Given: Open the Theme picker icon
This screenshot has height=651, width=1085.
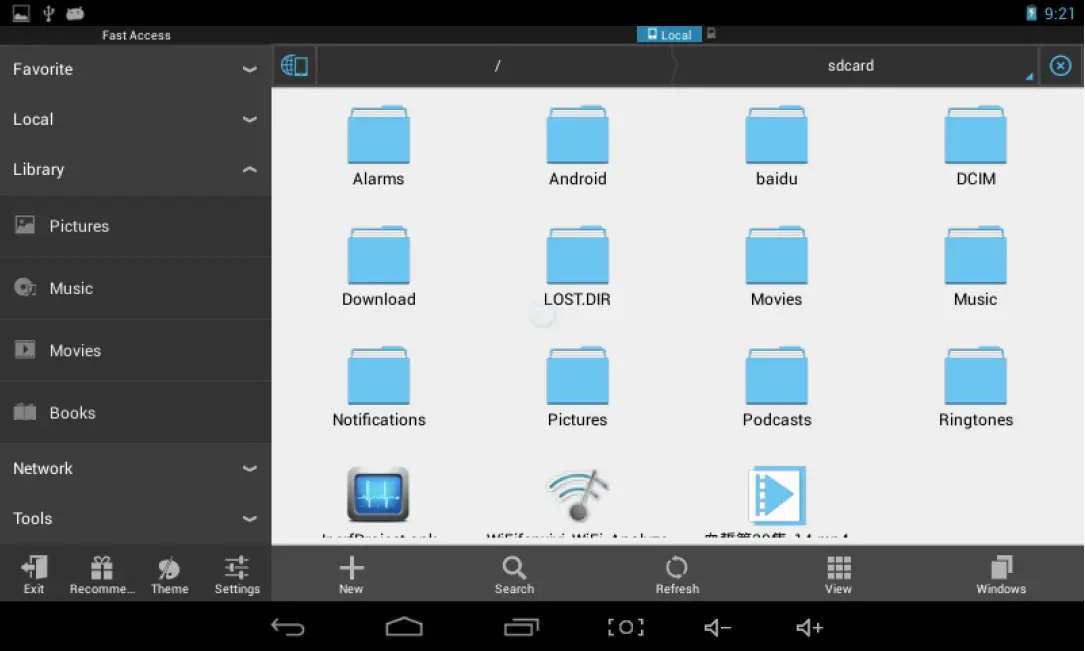Looking at the screenshot, I should [x=169, y=573].
